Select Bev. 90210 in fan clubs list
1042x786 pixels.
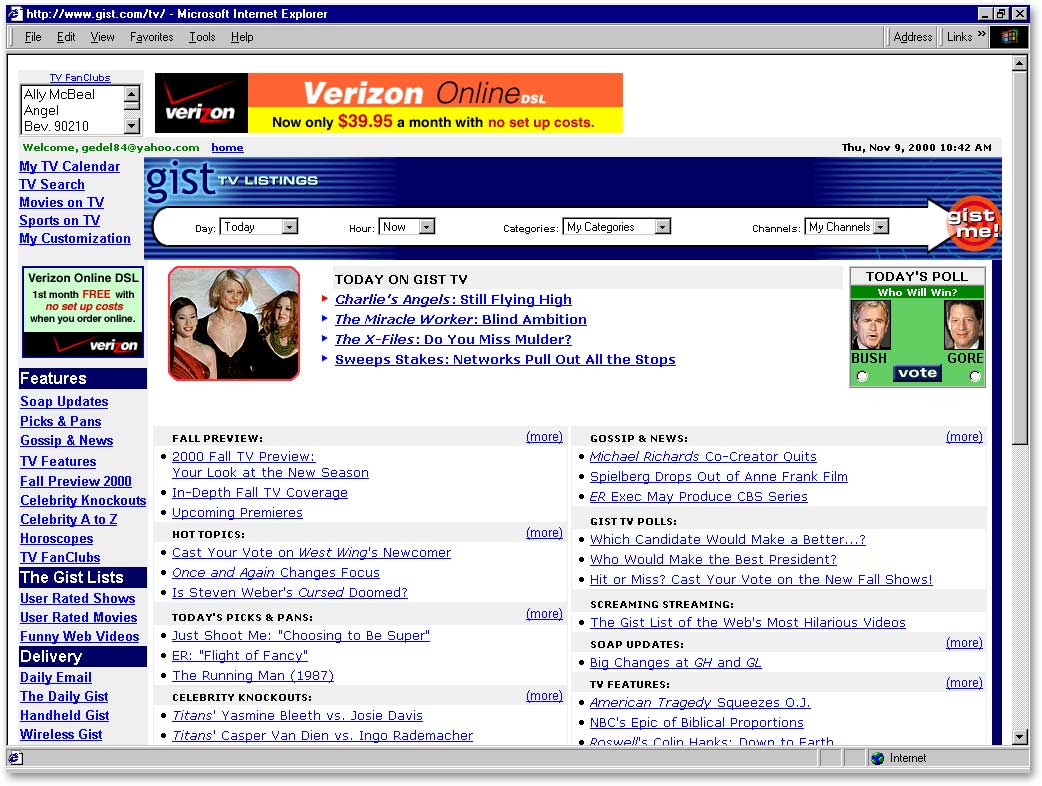tap(56, 126)
